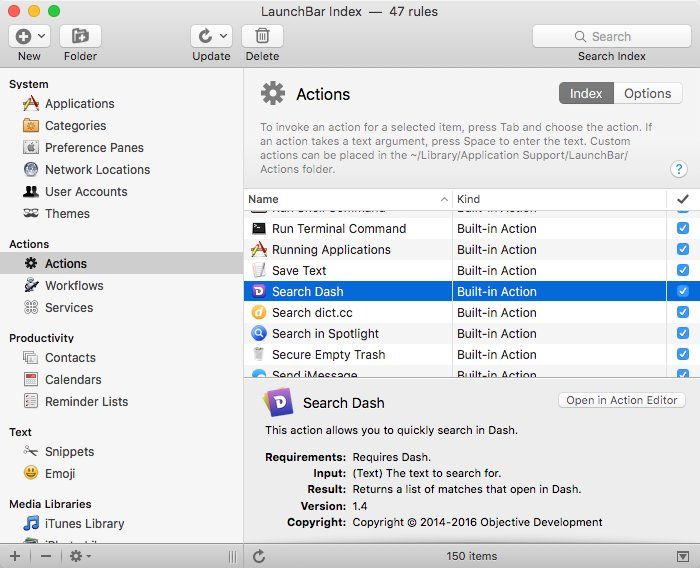Click the plus button below sidebar
Viewport: 700px width, 568px height.
15,556
